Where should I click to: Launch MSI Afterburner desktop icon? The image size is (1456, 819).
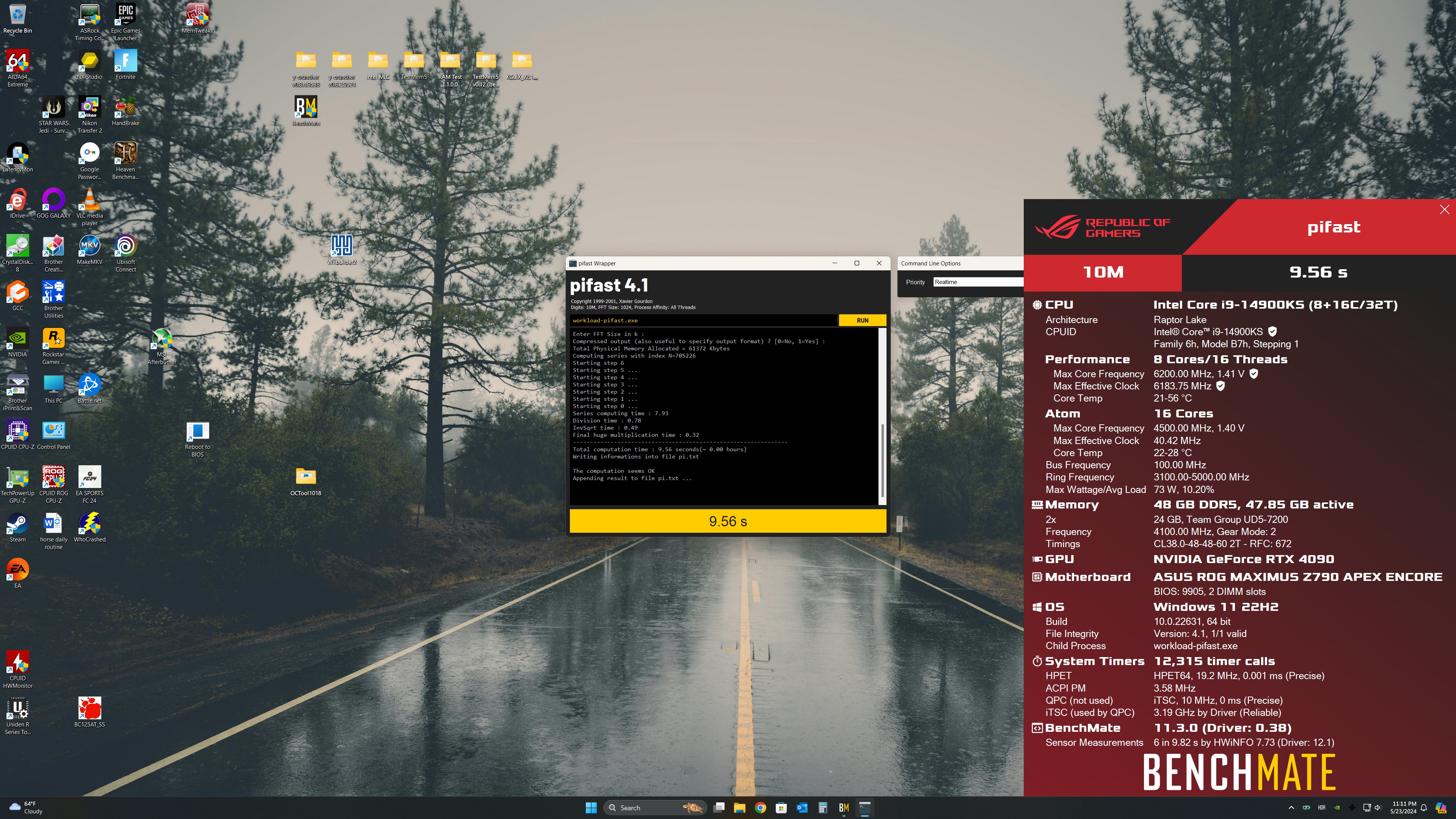162,346
